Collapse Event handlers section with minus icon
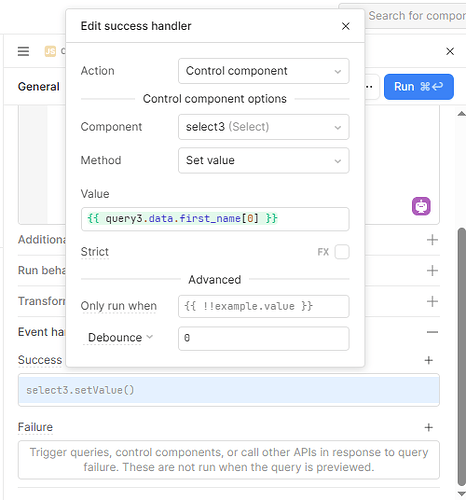Viewport: 466px width, 500px height. tap(432, 332)
